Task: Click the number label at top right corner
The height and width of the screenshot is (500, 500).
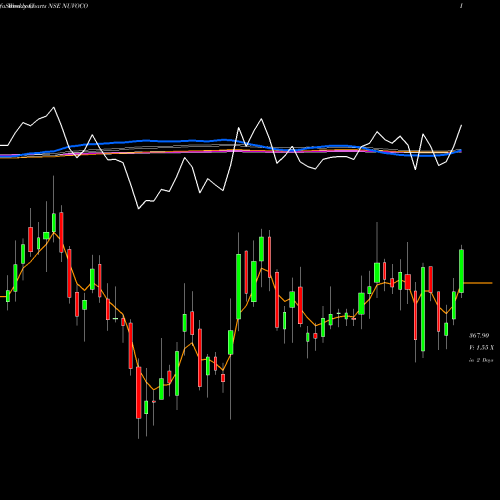Action: (461, 6)
